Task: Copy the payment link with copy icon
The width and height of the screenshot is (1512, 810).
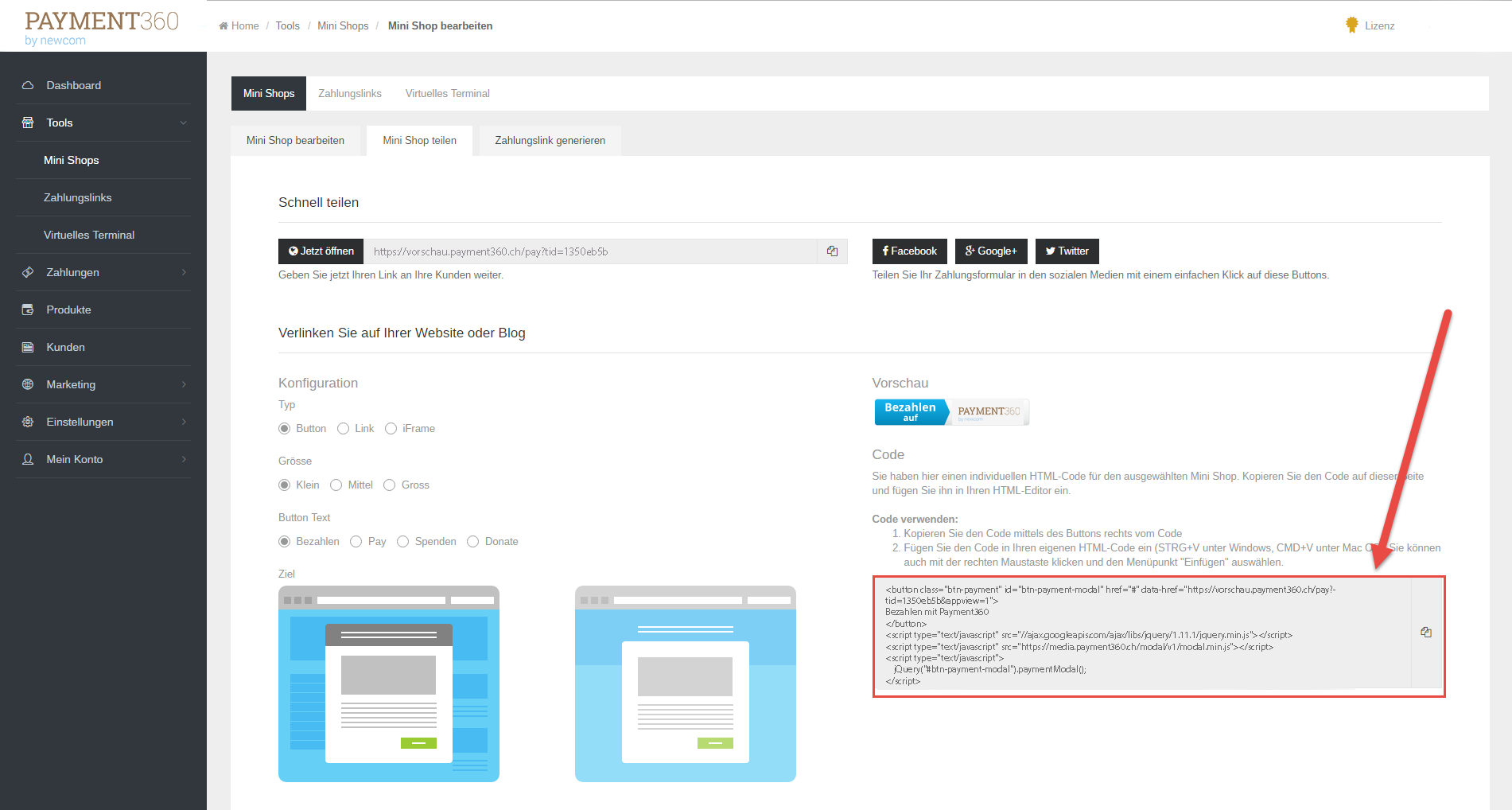Action: click(x=832, y=251)
